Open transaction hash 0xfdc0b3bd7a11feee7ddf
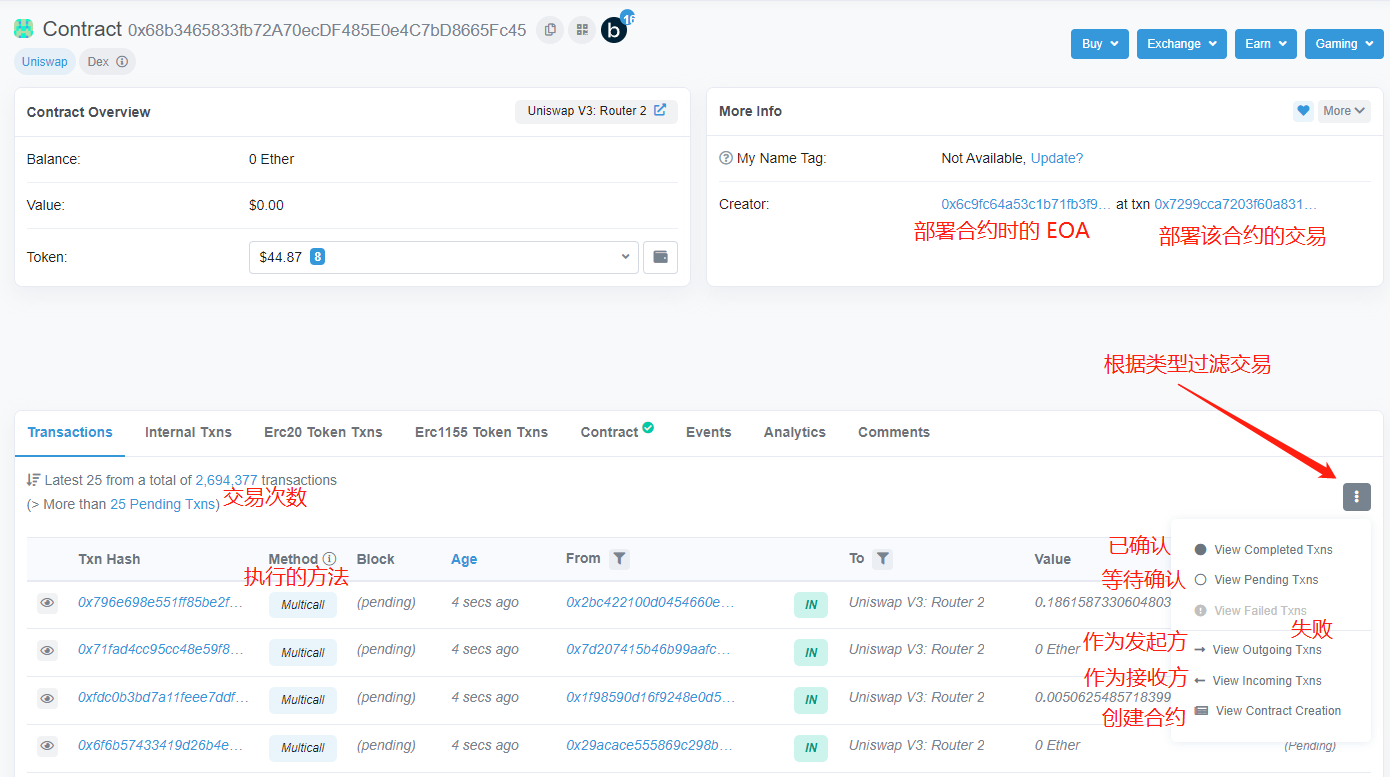The image size is (1390, 777). click(164, 698)
